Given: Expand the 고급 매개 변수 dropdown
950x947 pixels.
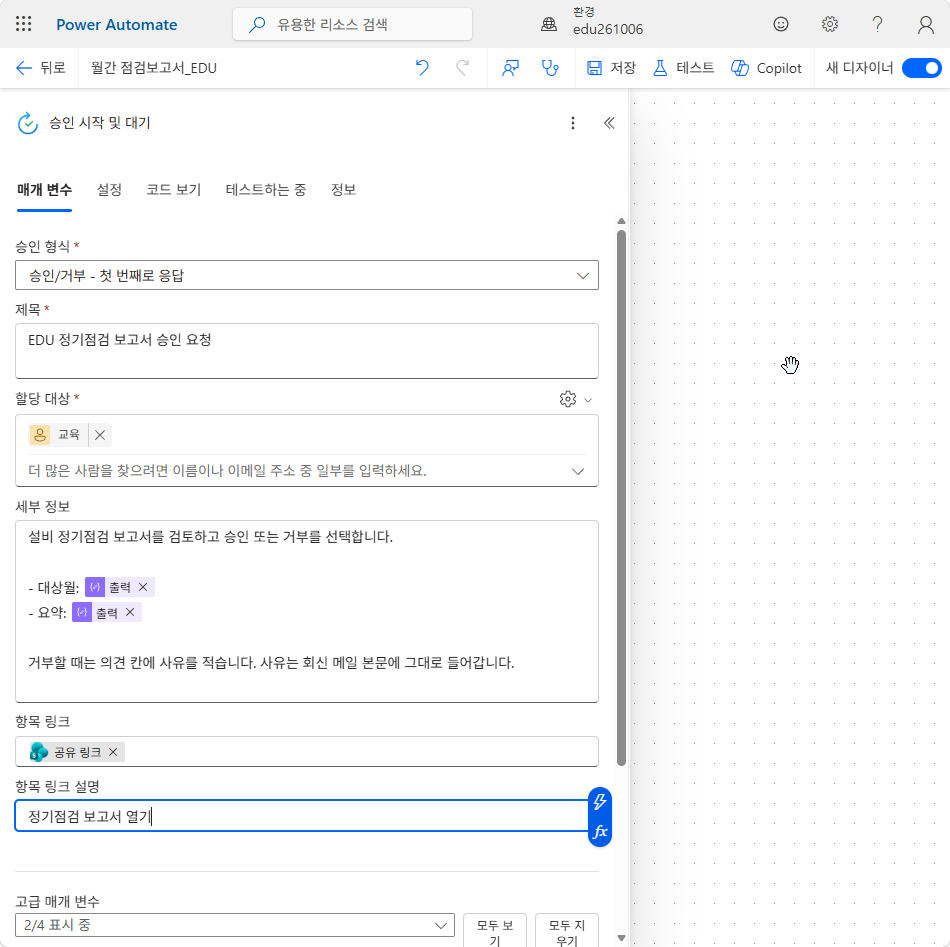Looking at the screenshot, I should pyautogui.click(x=234, y=925).
